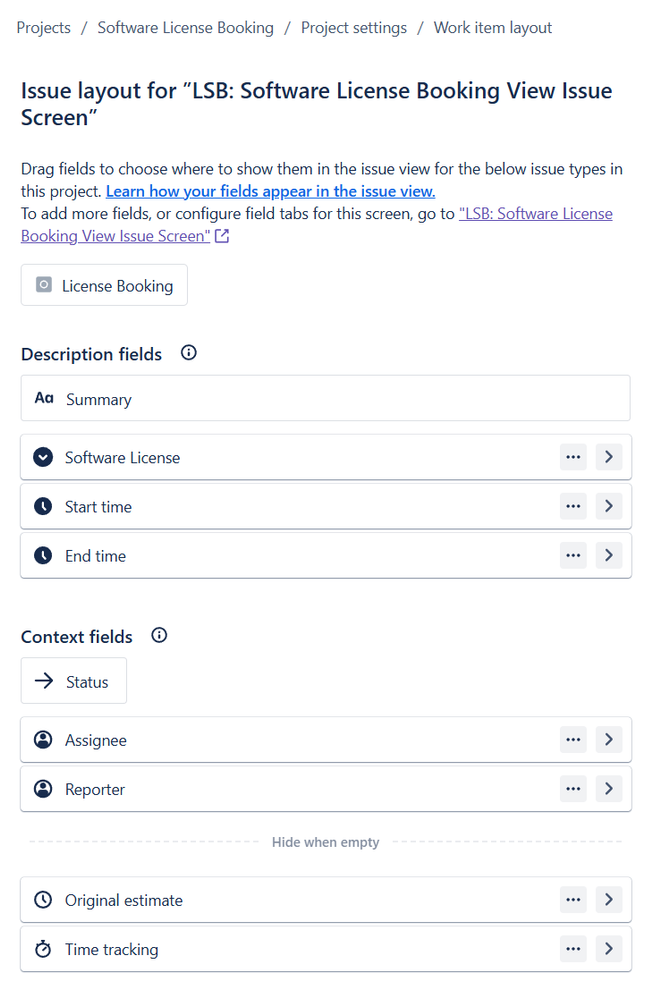Screen dimensions: 653x998
Task: Navigate to Software License Booking breadcrumb
Action: [x=186, y=28]
